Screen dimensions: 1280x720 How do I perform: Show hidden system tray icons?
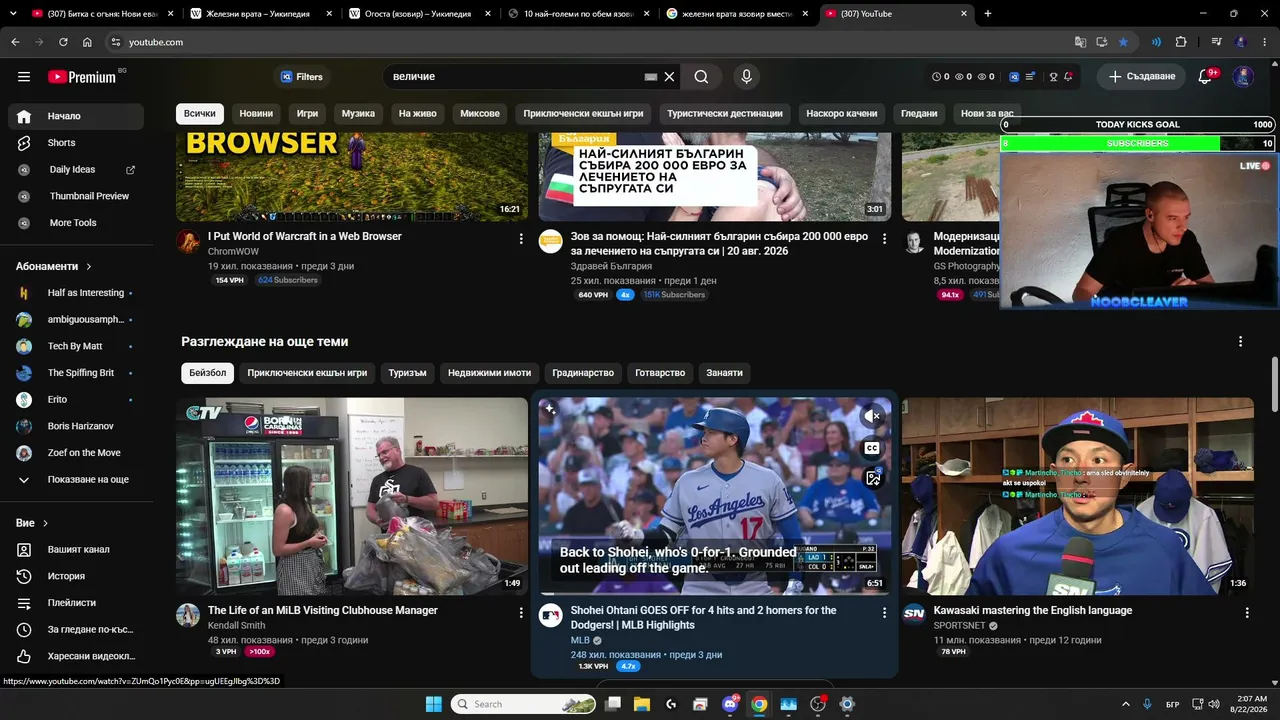tap(1125, 704)
